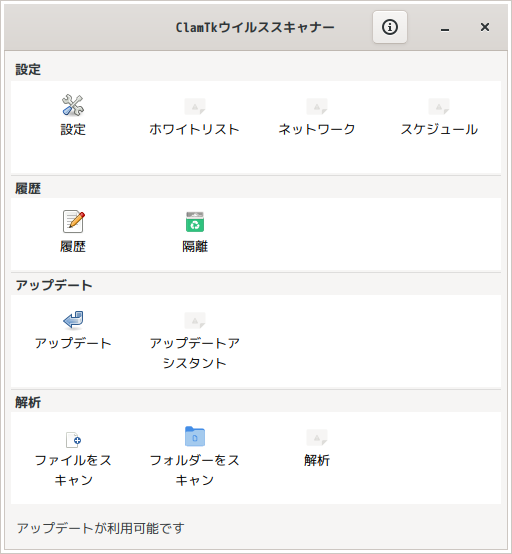
Task: View scan 履歴 notepad pencil icon
Action: coord(73,222)
